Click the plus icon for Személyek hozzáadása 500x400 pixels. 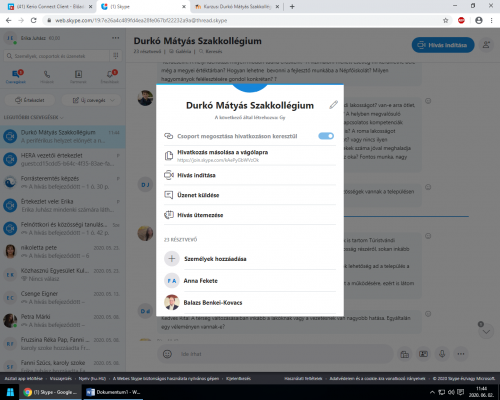click(x=172, y=259)
